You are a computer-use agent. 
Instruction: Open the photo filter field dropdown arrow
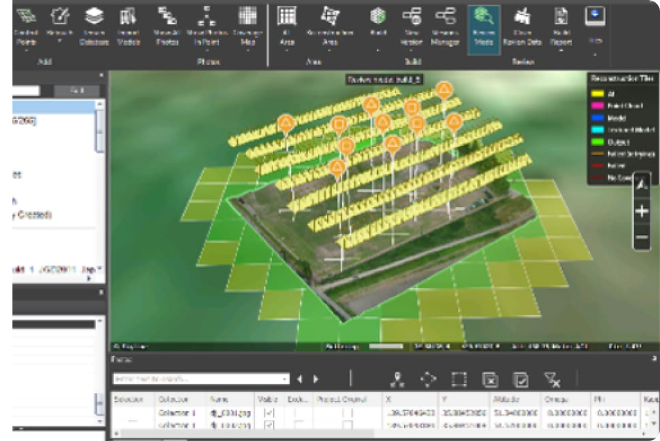tap(286, 379)
